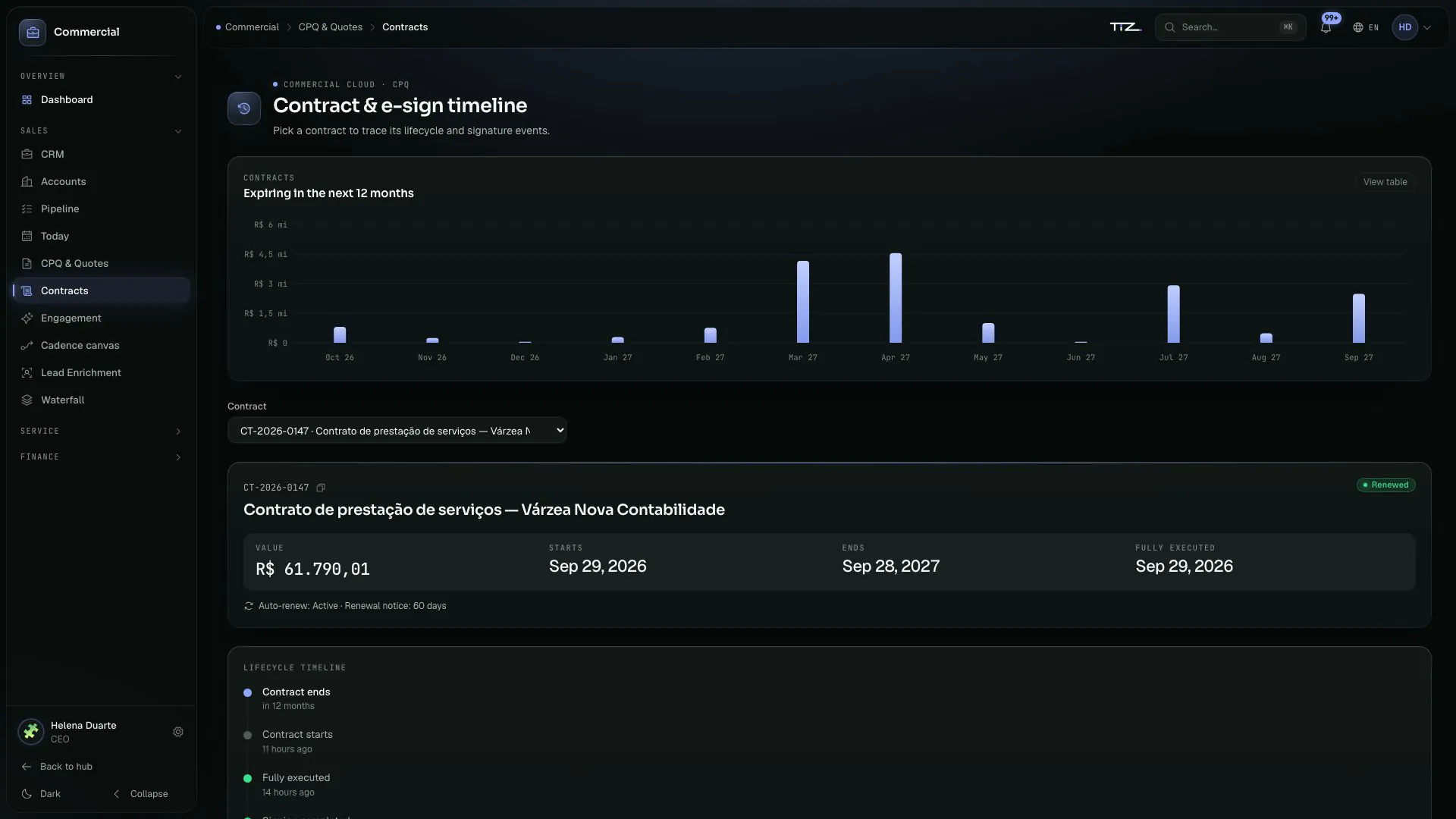1456x819 pixels.
Task: Click the Apr 27 chart bar
Action: coord(896,298)
